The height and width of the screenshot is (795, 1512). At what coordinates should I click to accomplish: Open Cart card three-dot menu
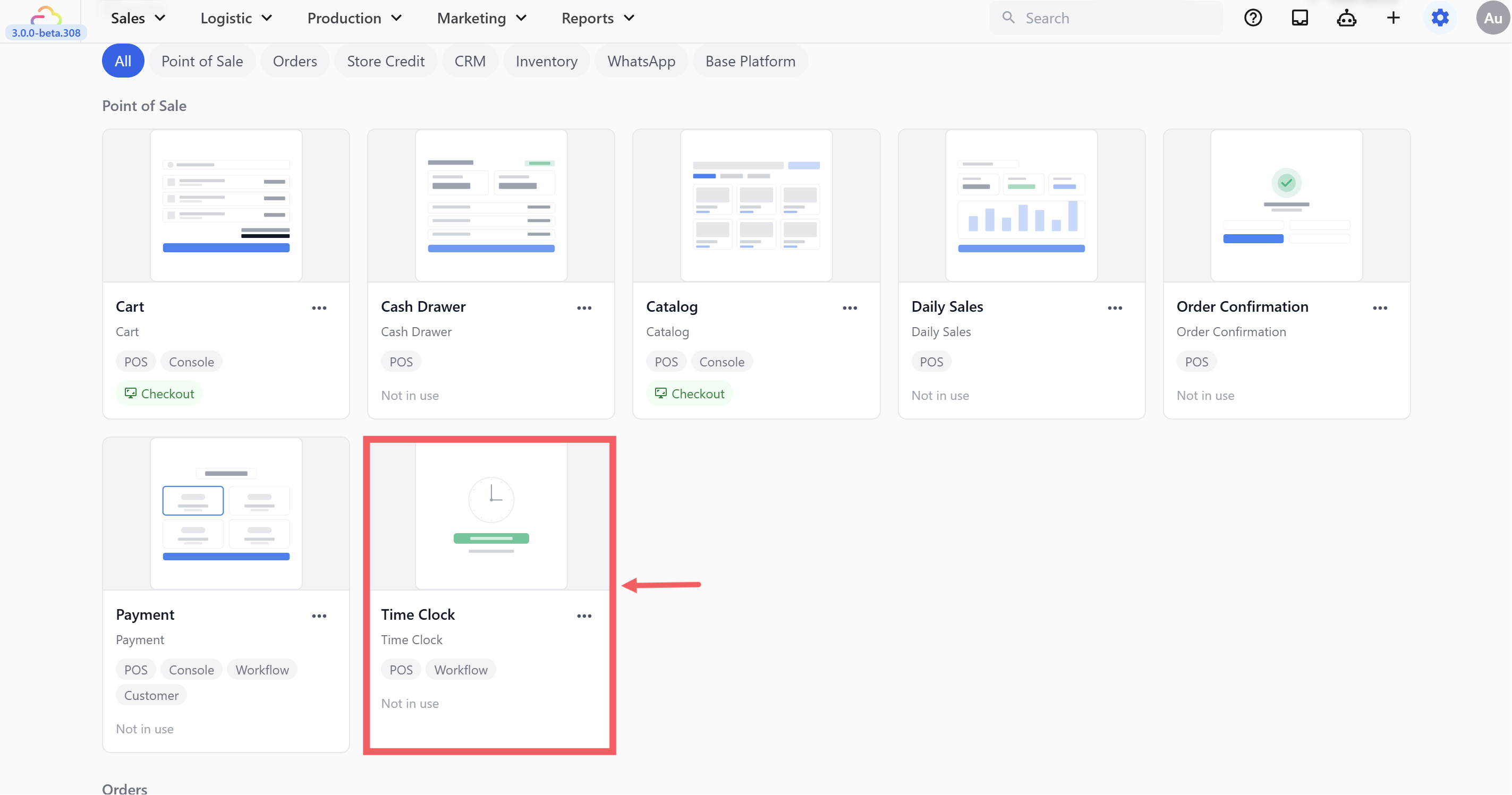[319, 308]
